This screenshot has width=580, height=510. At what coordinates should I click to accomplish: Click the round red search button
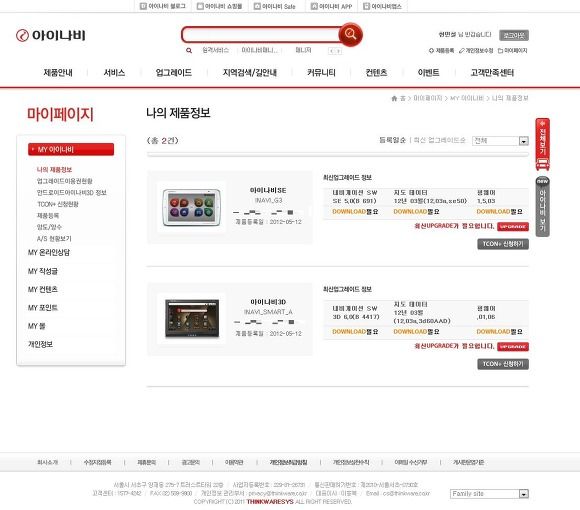[x=350, y=34]
